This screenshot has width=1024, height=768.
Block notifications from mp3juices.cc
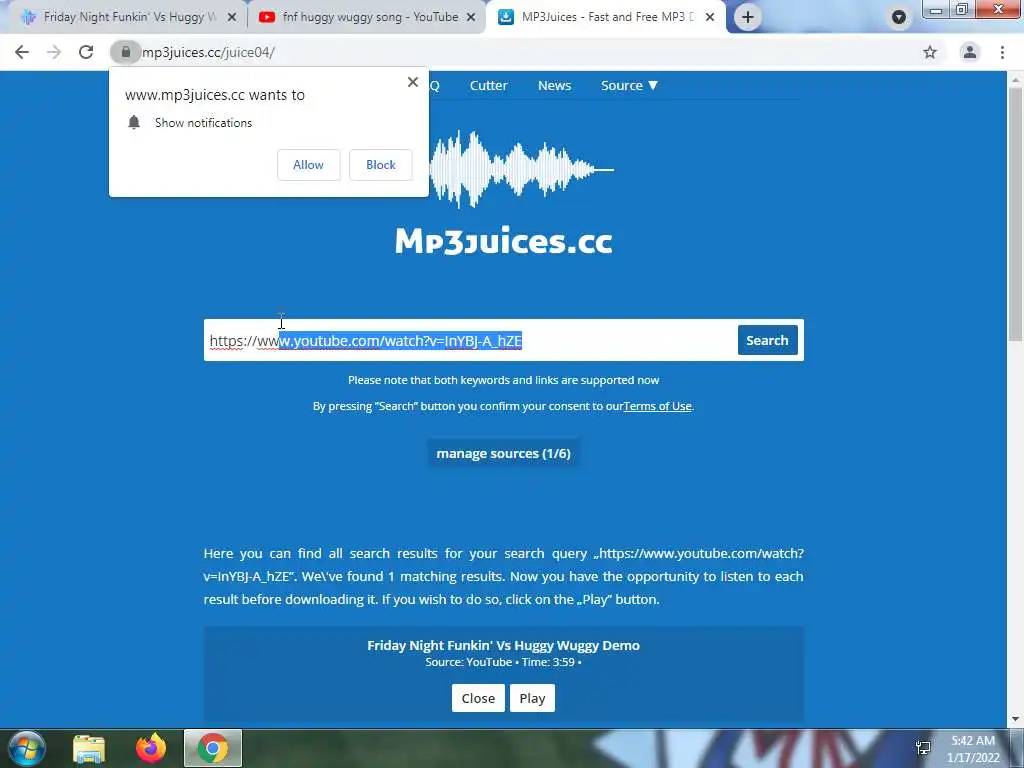(x=381, y=165)
